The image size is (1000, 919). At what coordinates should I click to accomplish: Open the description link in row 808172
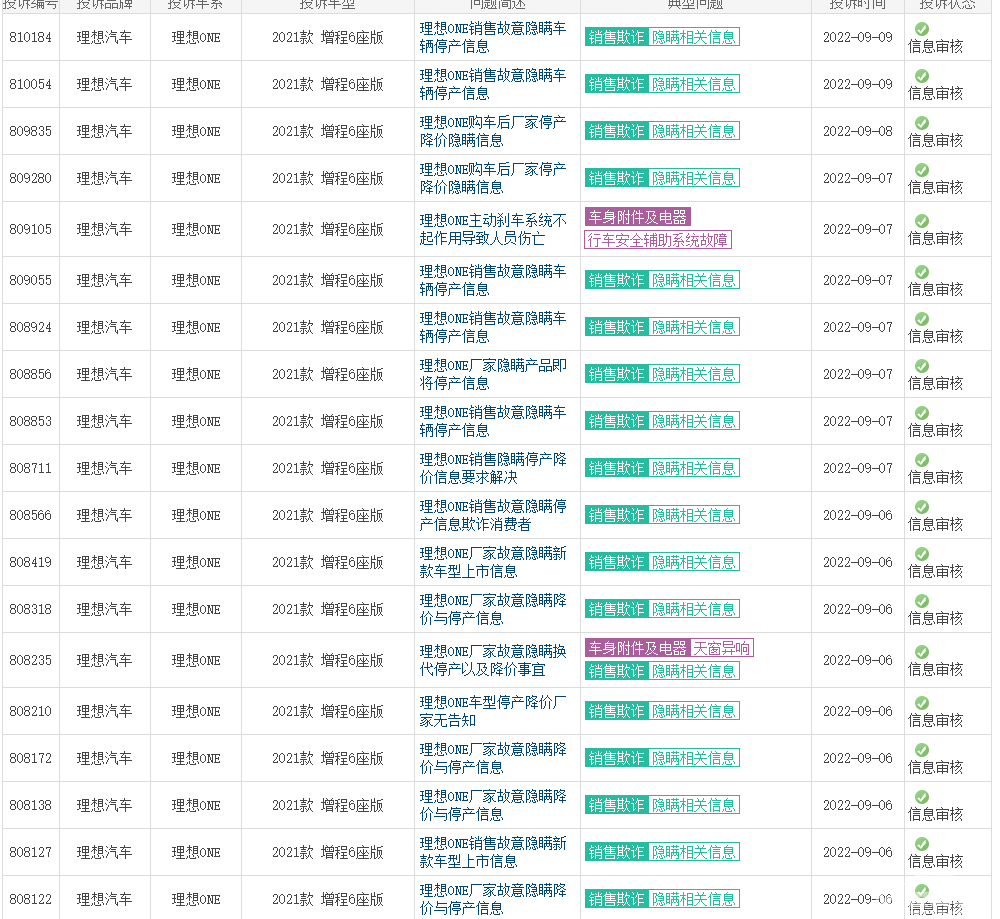493,758
